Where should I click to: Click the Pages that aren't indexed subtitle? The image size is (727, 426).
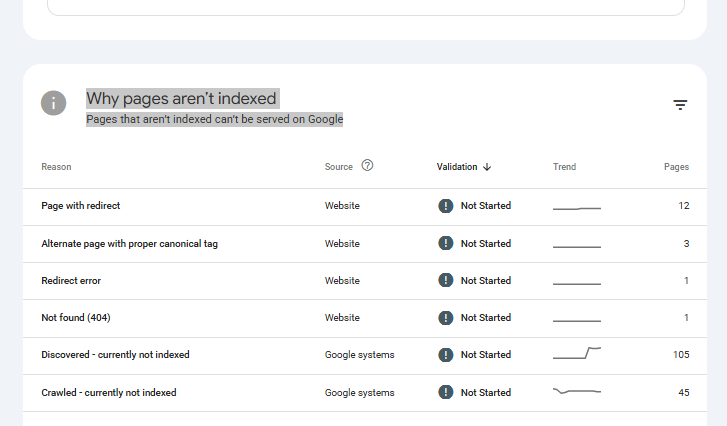(215, 119)
